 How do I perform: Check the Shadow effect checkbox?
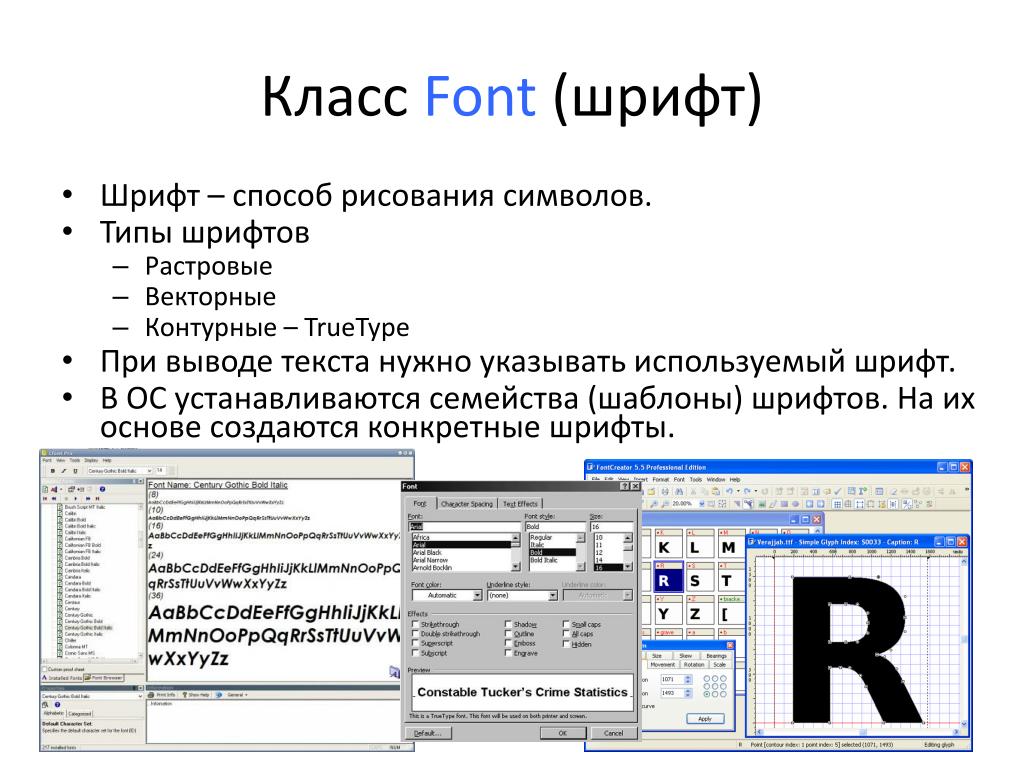(x=508, y=624)
